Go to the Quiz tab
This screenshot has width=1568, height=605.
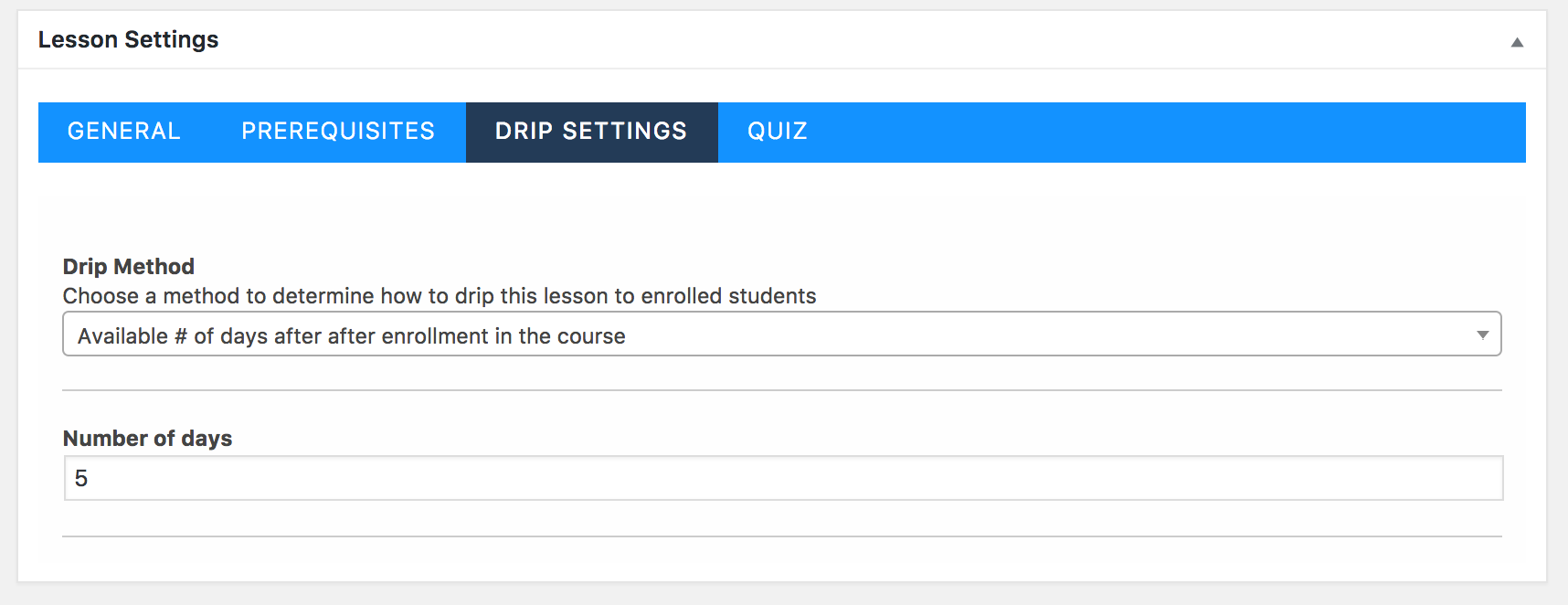tap(778, 132)
